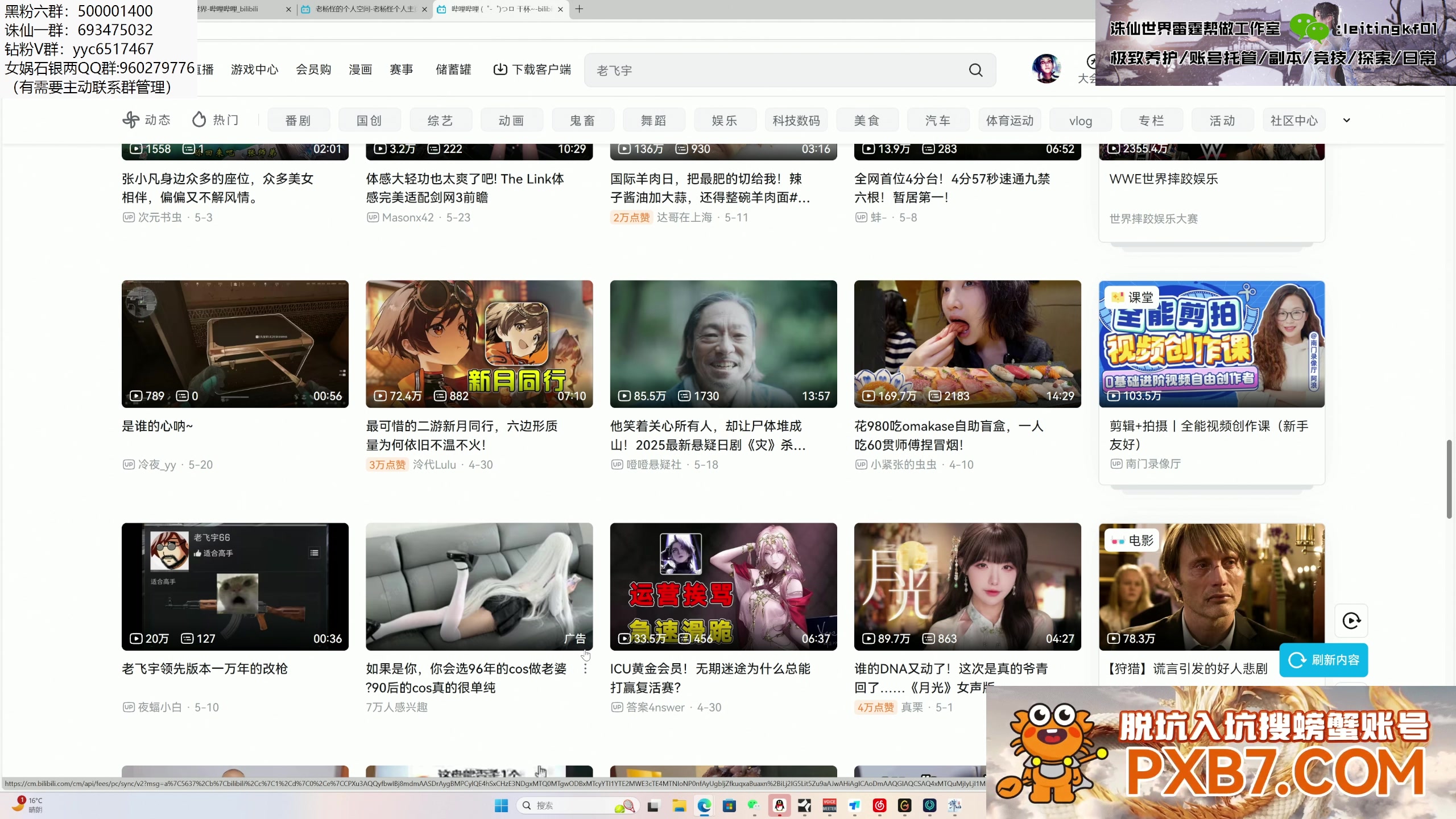Select the 番剧 category tab
The height and width of the screenshot is (819, 1456).
tap(298, 121)
